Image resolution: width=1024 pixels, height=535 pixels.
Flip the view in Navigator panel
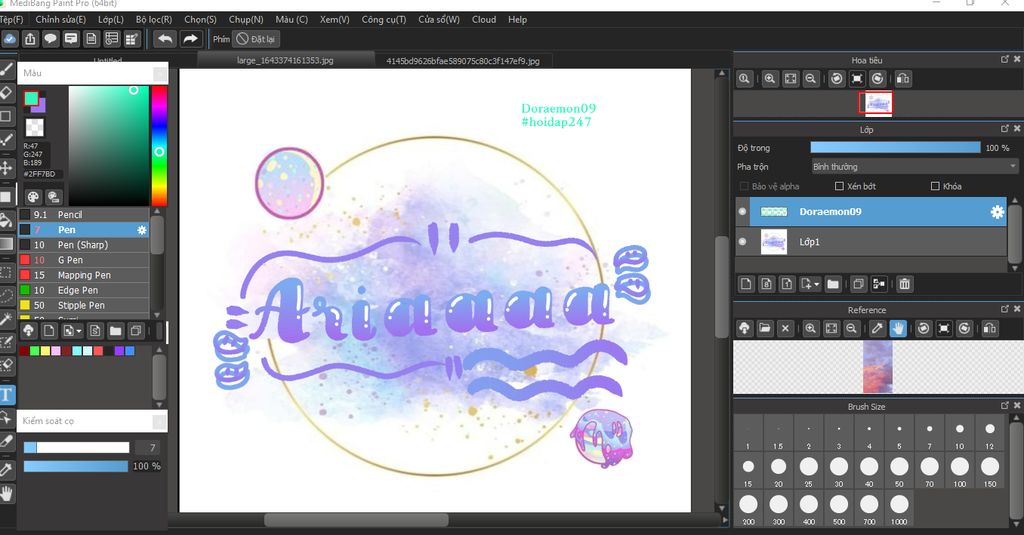pos(903,79)
